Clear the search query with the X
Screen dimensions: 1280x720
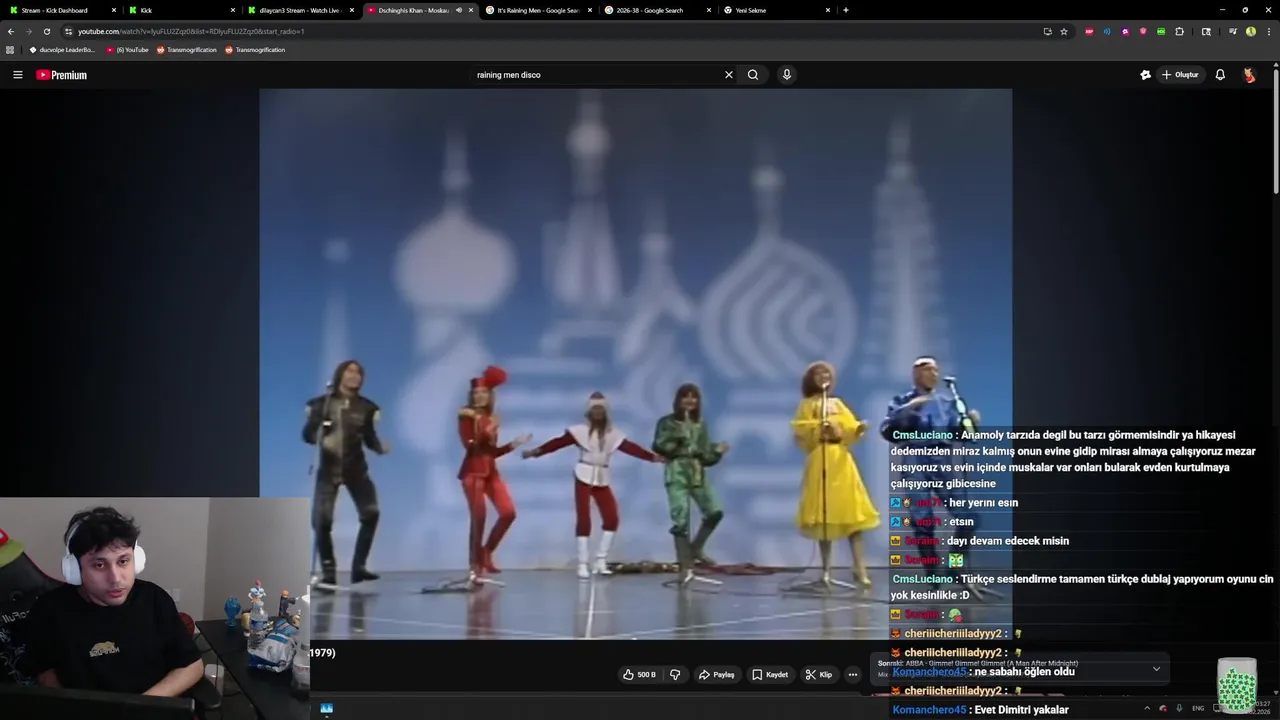coord(729,75)
